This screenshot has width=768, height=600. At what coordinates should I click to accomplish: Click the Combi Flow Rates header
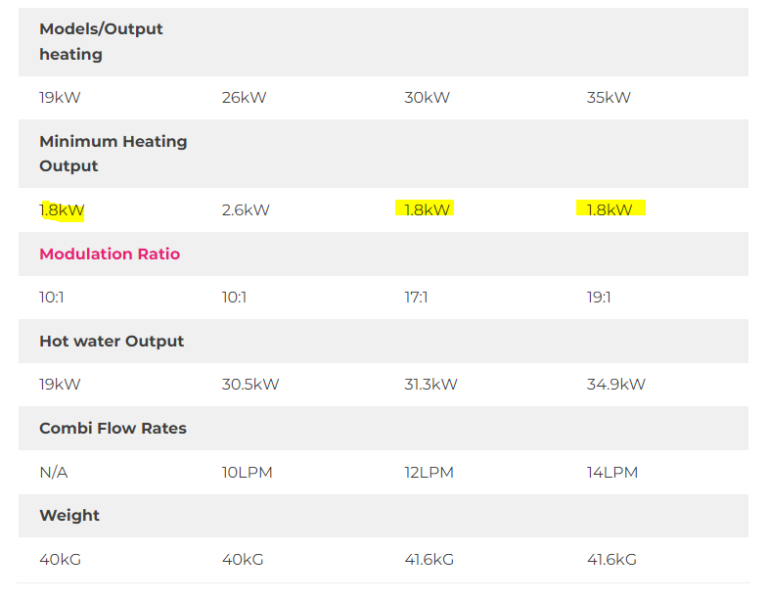click(113, 428)
